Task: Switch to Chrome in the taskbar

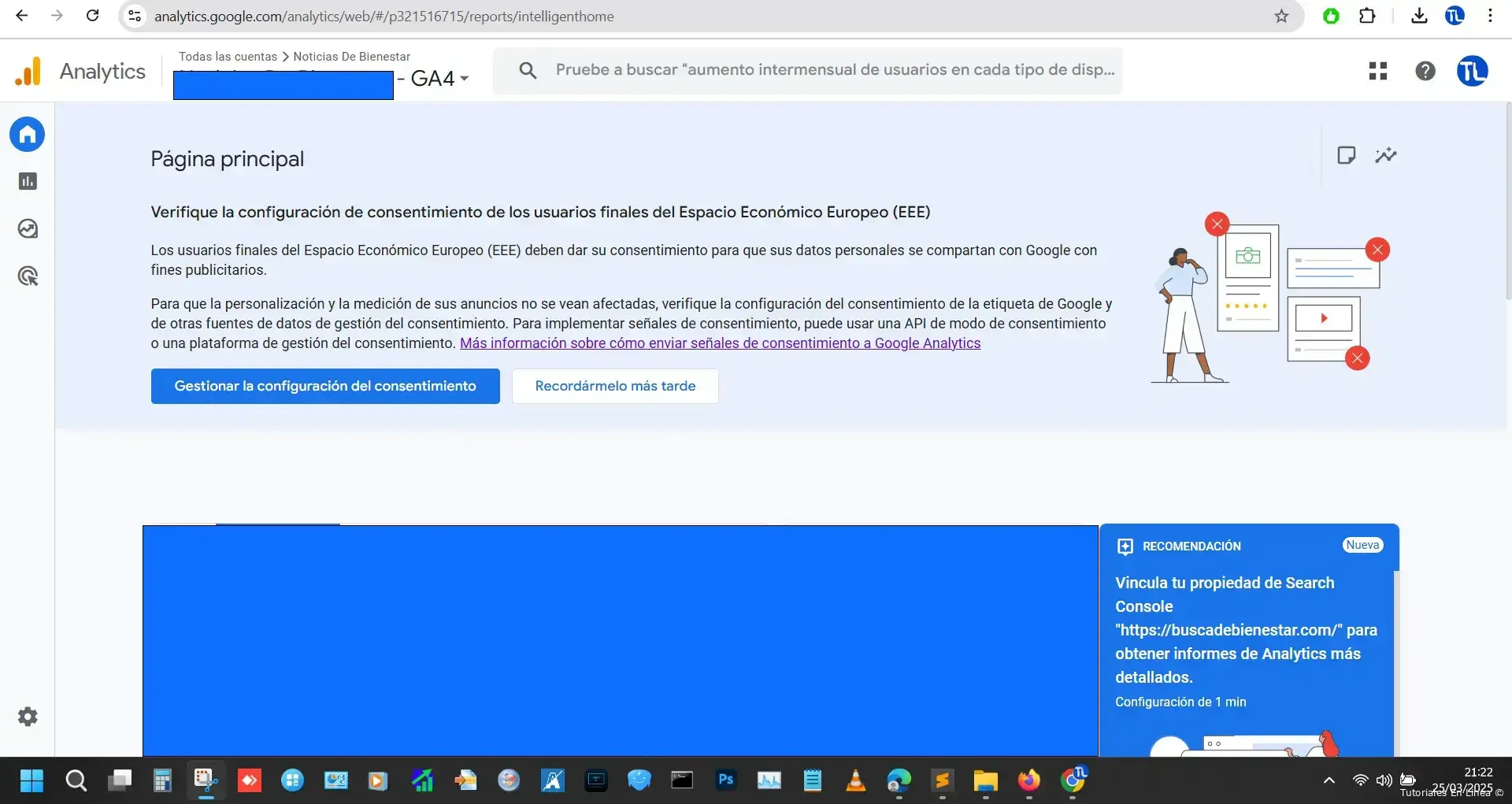Action: [1073, 780]
